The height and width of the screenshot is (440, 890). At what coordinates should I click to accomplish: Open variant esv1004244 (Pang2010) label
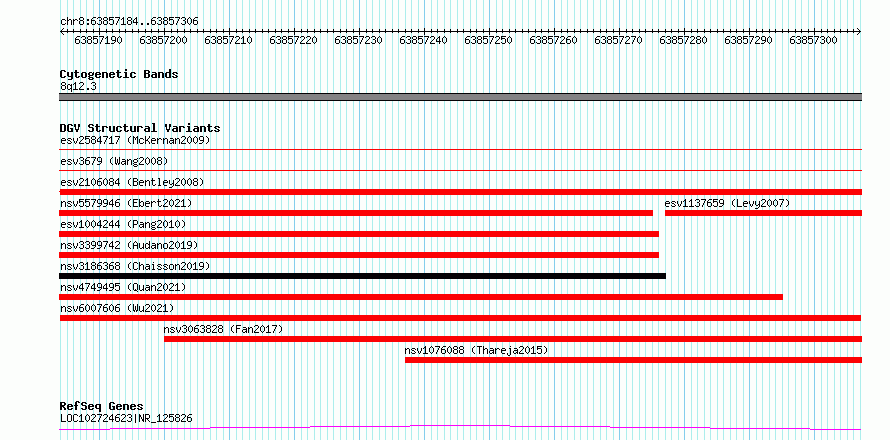click(x=123, y=224)
